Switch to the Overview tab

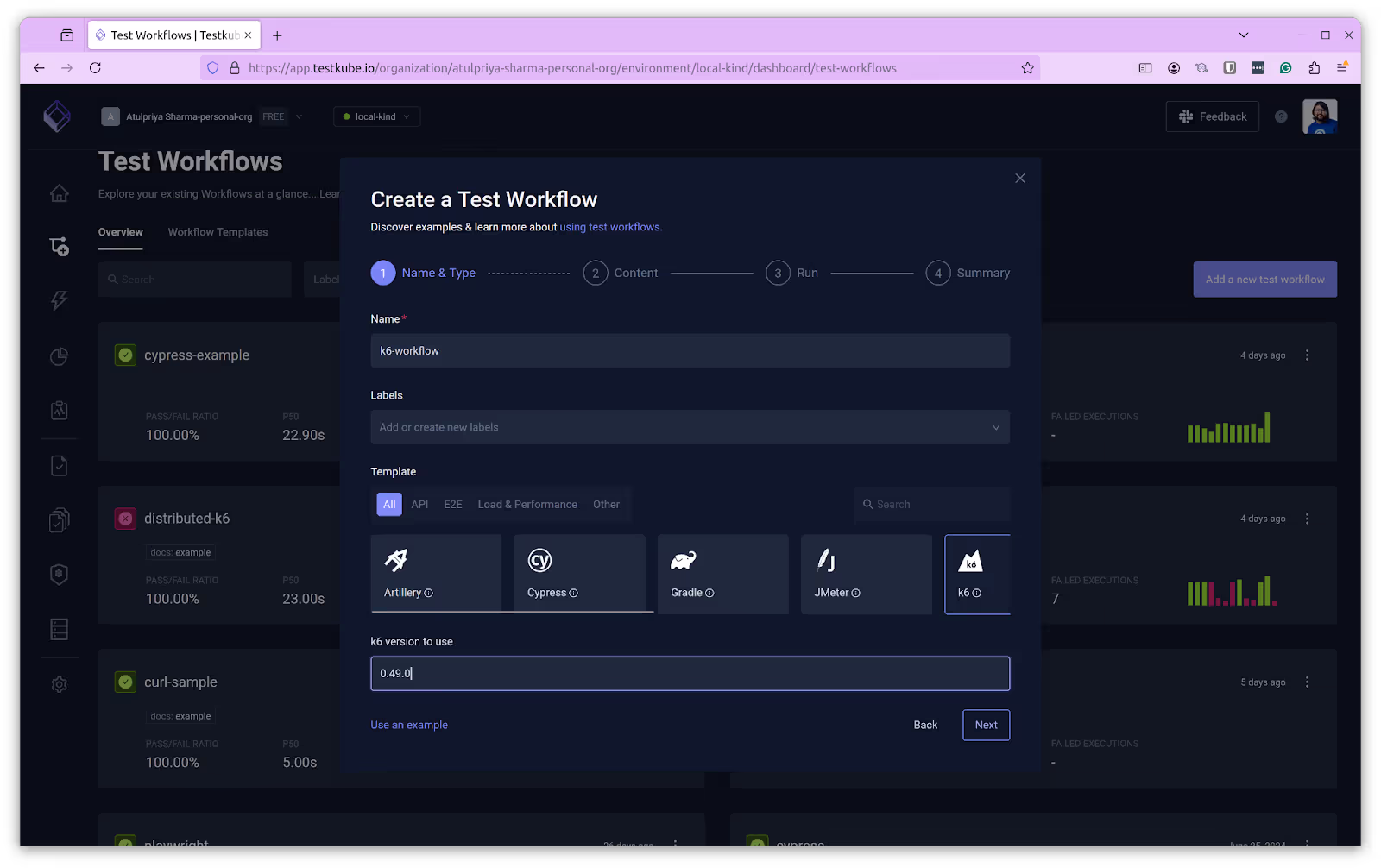(120, 233)
